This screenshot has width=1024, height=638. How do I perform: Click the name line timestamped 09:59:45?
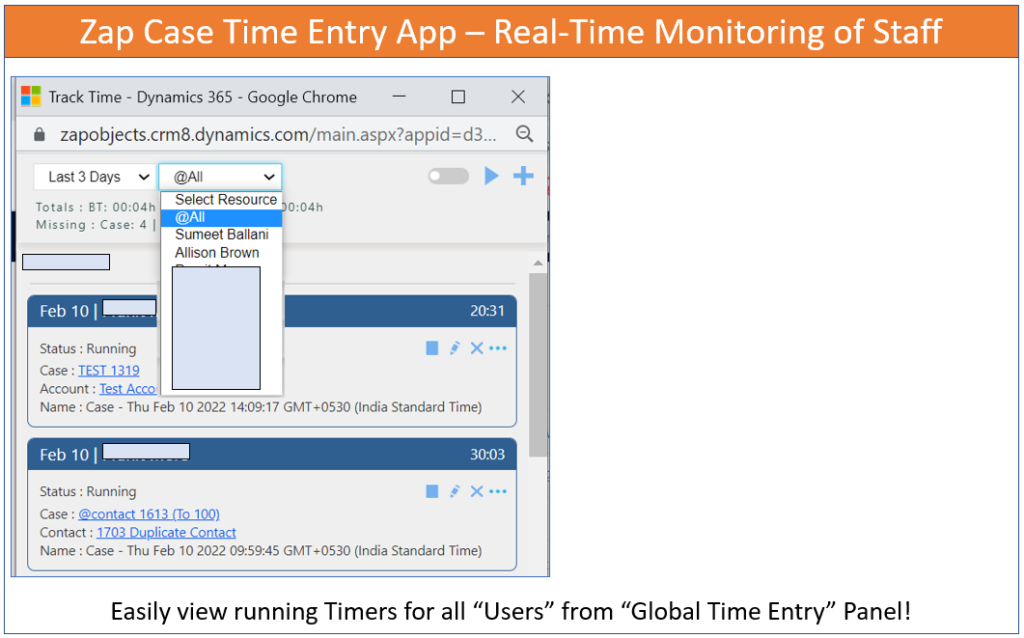261,550
